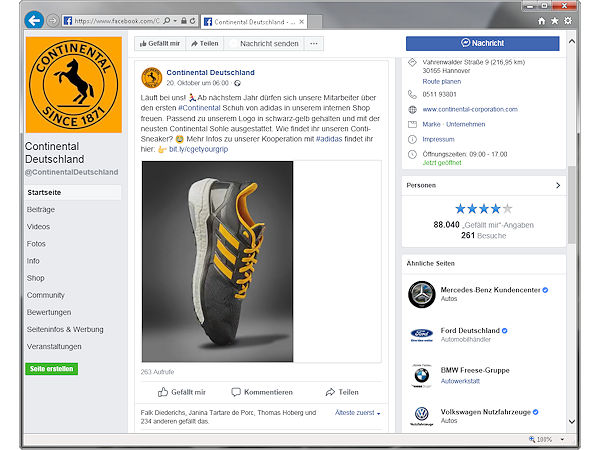Refresh the page with the reload icon
Viewport: 600px width, 450px height.
[192, 21]
